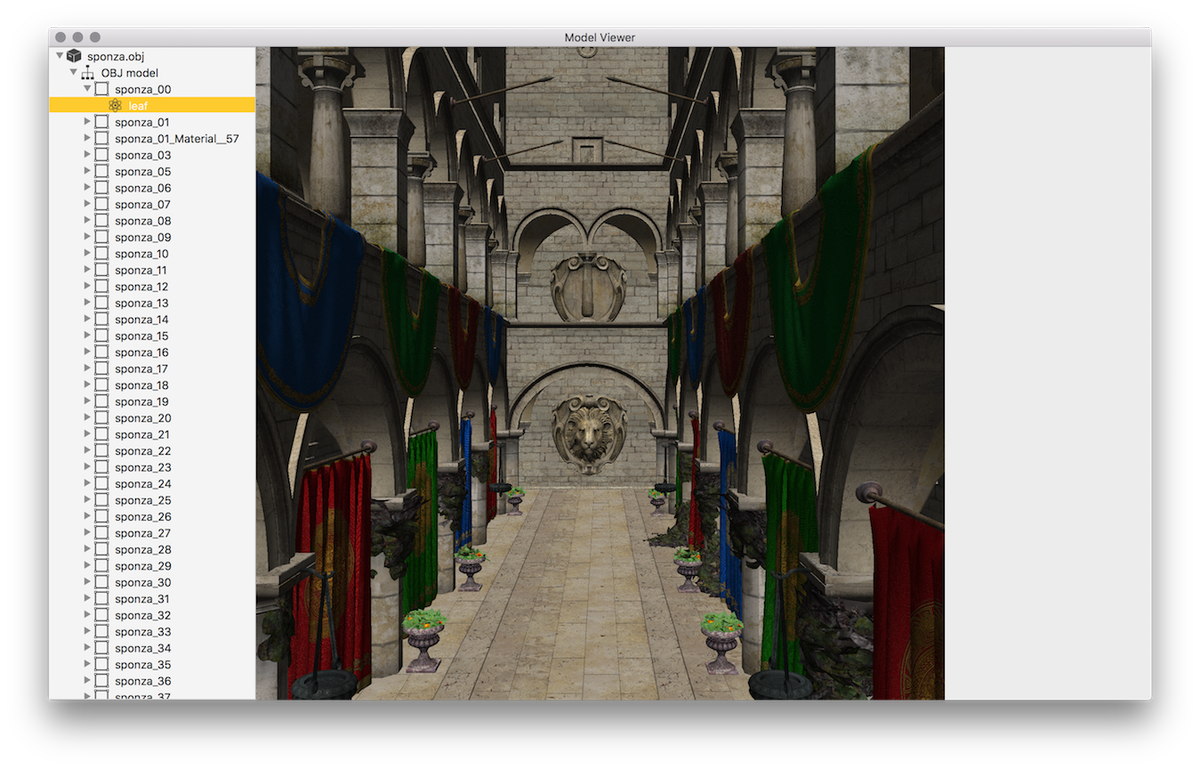The height and width of the screenshot is (769, 1200).
Task: Expand the sponza_26 node
Action: 87,516
